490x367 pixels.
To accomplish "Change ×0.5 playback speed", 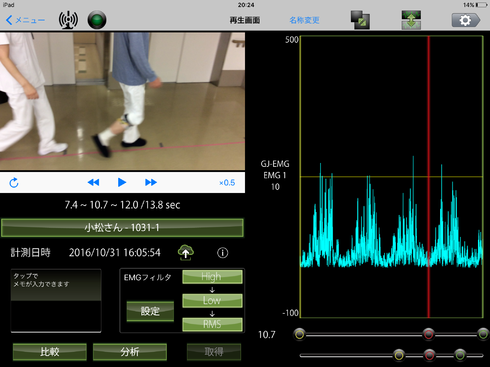I will click(227, 183).
